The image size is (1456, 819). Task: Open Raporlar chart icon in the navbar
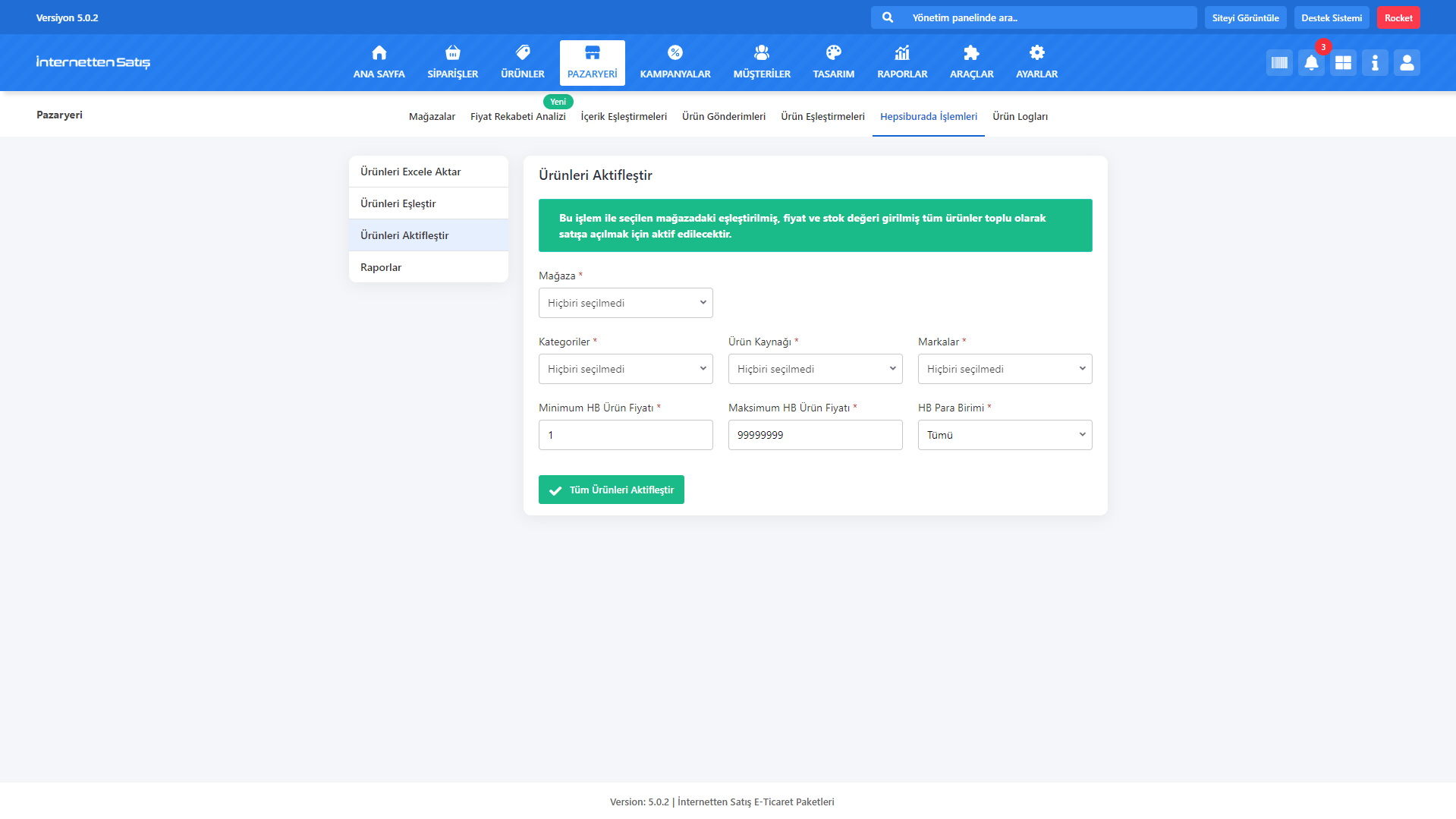pos(902,53)
